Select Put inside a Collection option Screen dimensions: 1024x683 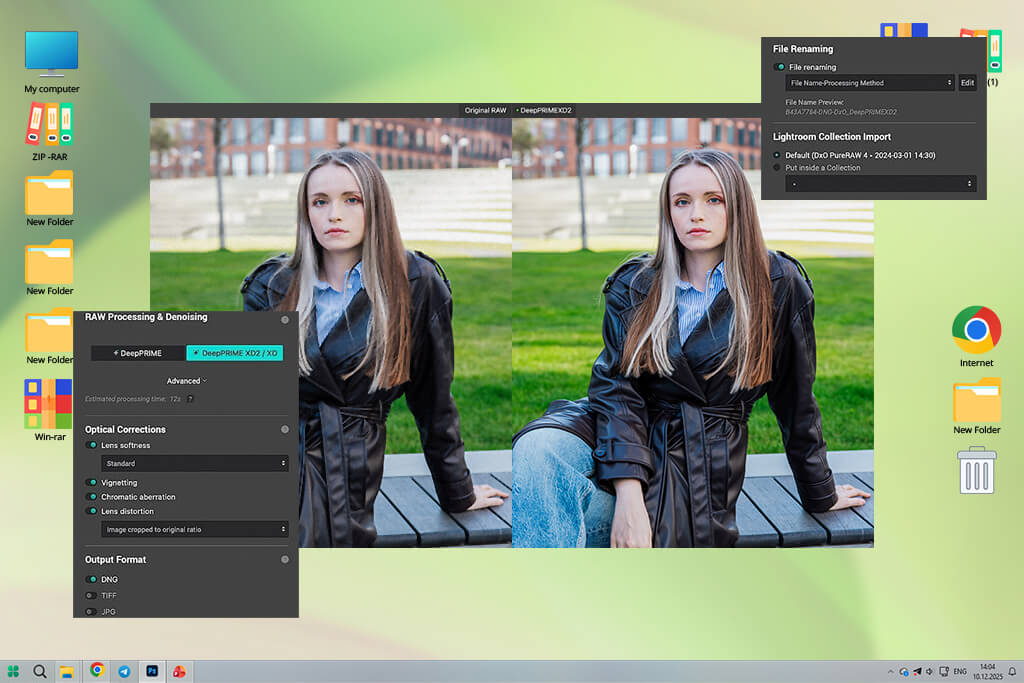pyautogui.click(x=777, y=168)
